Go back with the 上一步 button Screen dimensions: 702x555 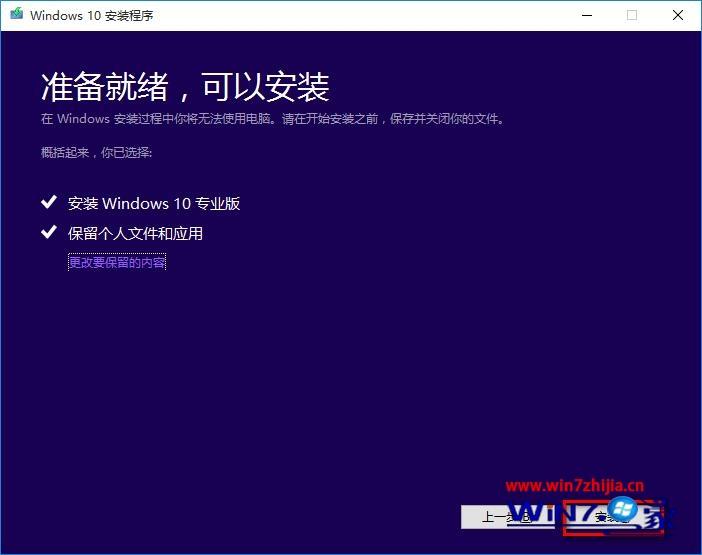pyautogui.click(x=508, y=517)
